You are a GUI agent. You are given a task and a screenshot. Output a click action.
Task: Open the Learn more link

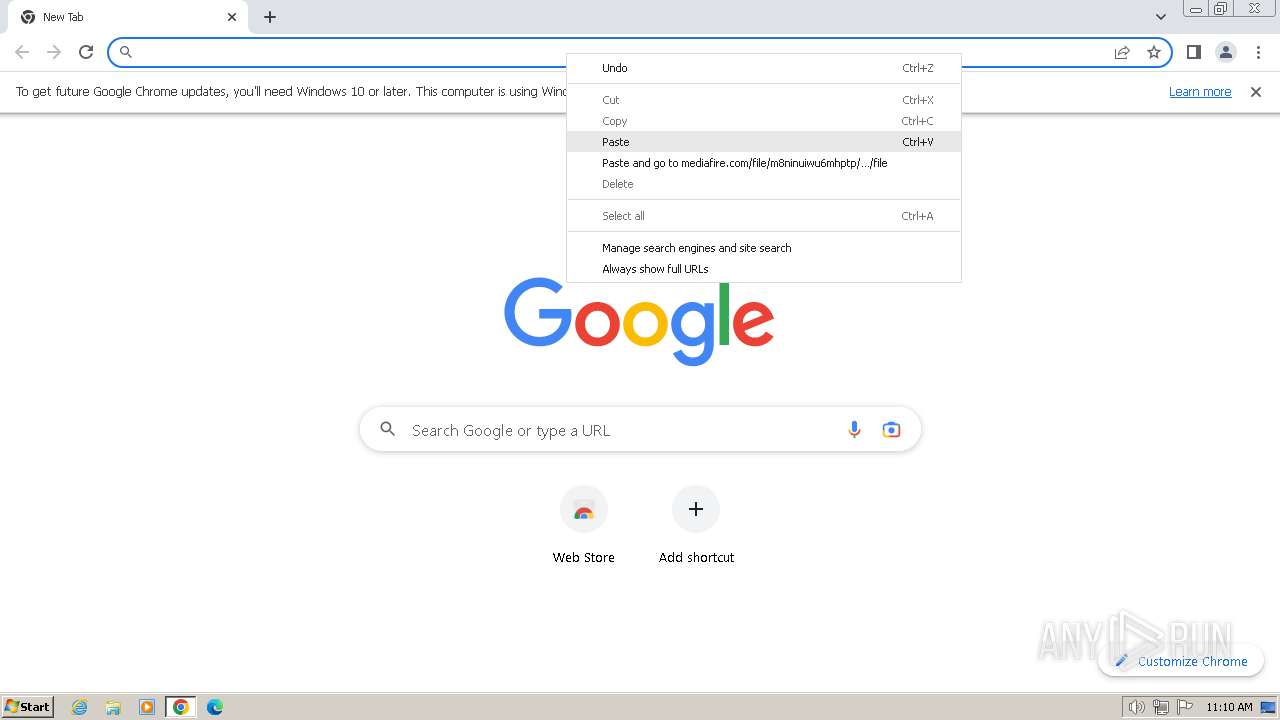[1200, 92]
